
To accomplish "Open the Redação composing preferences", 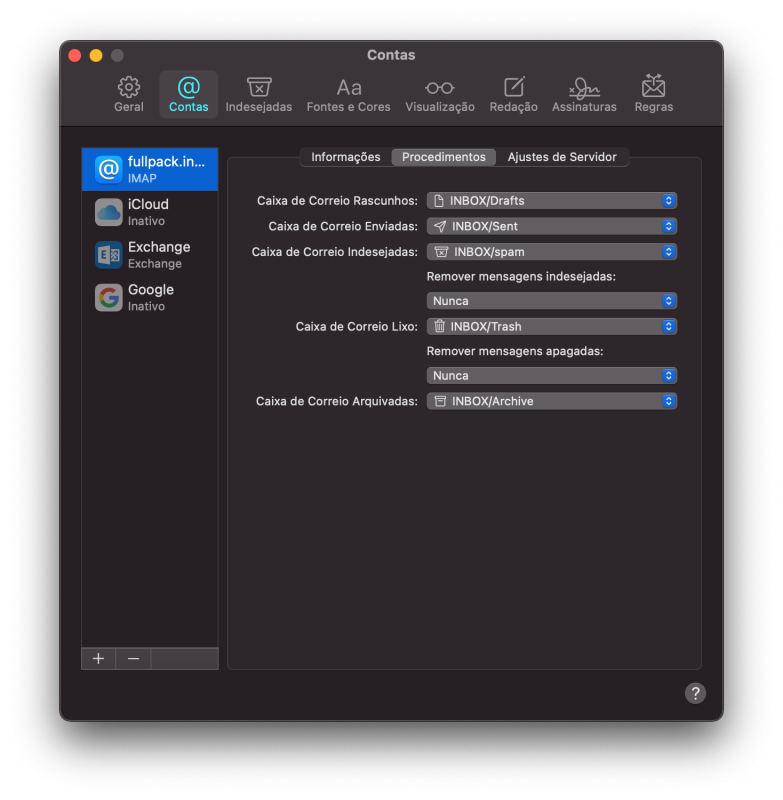I will coord(513,95).
